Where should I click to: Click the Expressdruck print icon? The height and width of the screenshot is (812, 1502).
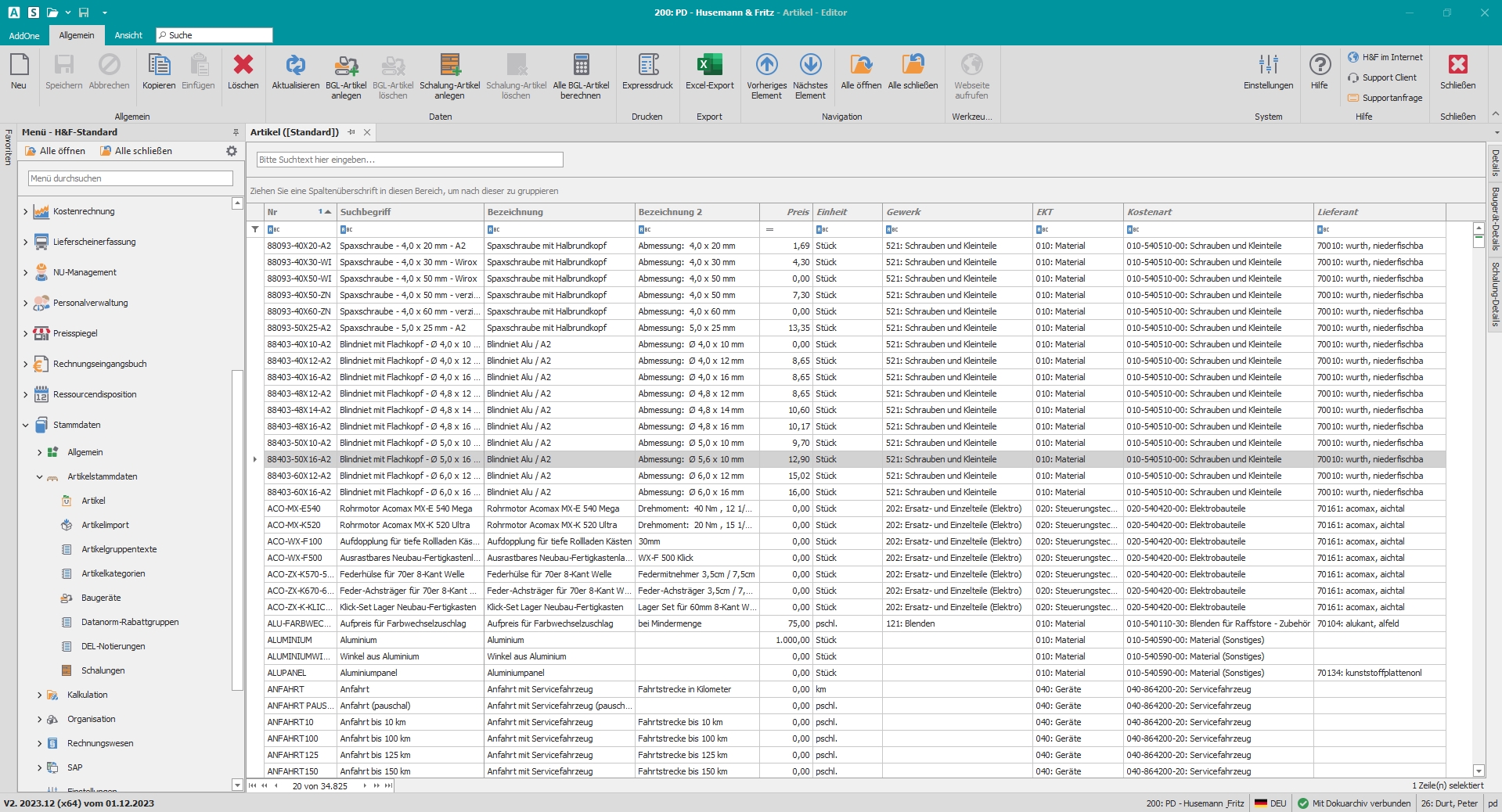(647, 66)
